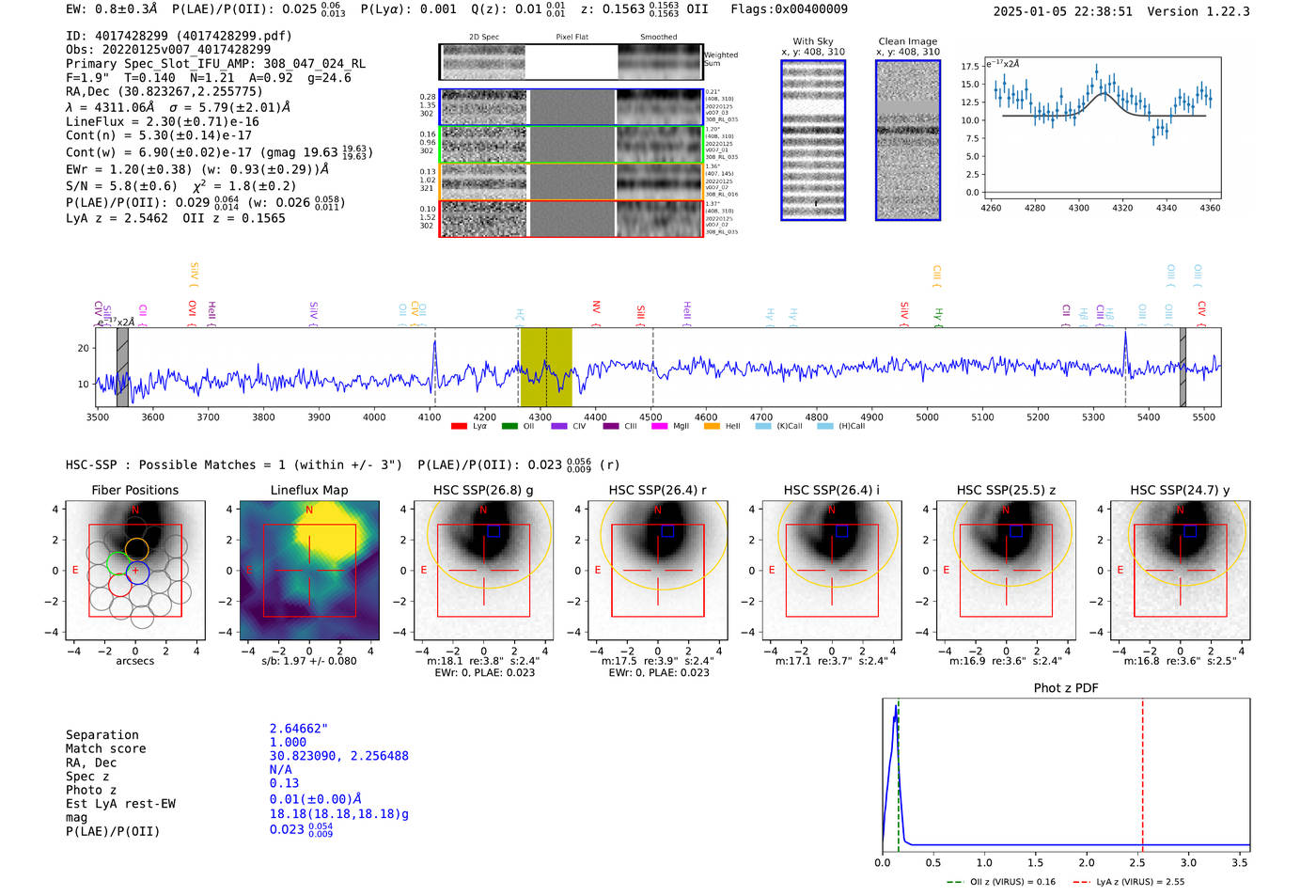Click the Smoothed column header

tap(659, 37)
